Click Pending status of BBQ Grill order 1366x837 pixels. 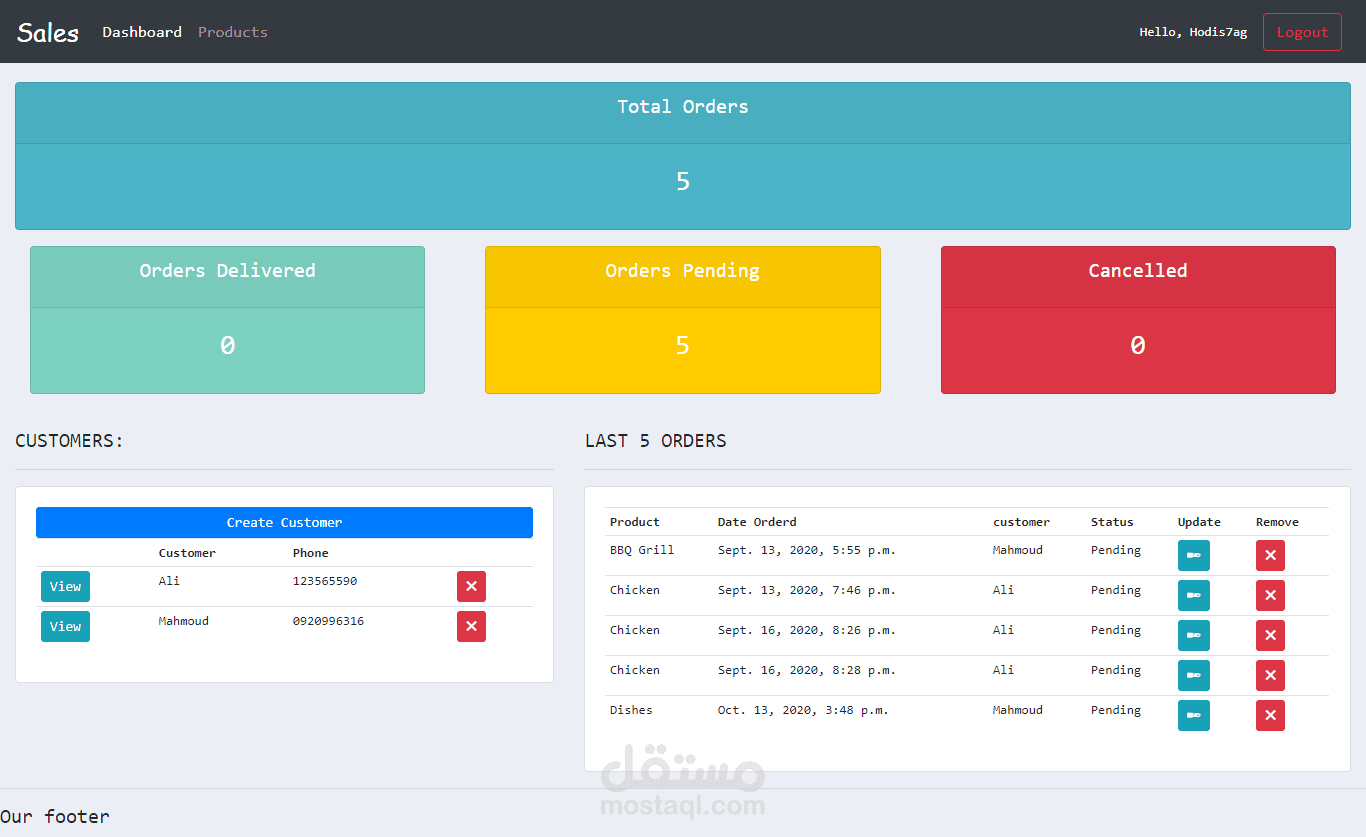(1116, 550)
